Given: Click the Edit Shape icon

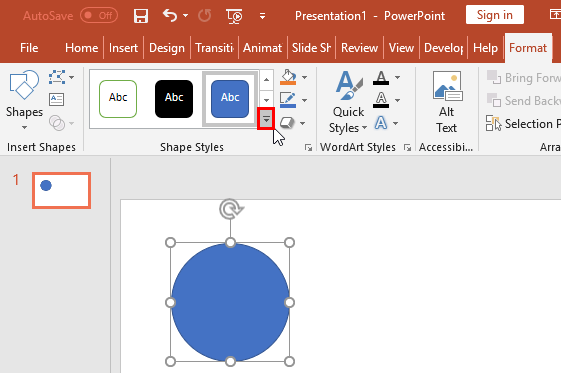Looking at the screenshot, I should (57, 77).
